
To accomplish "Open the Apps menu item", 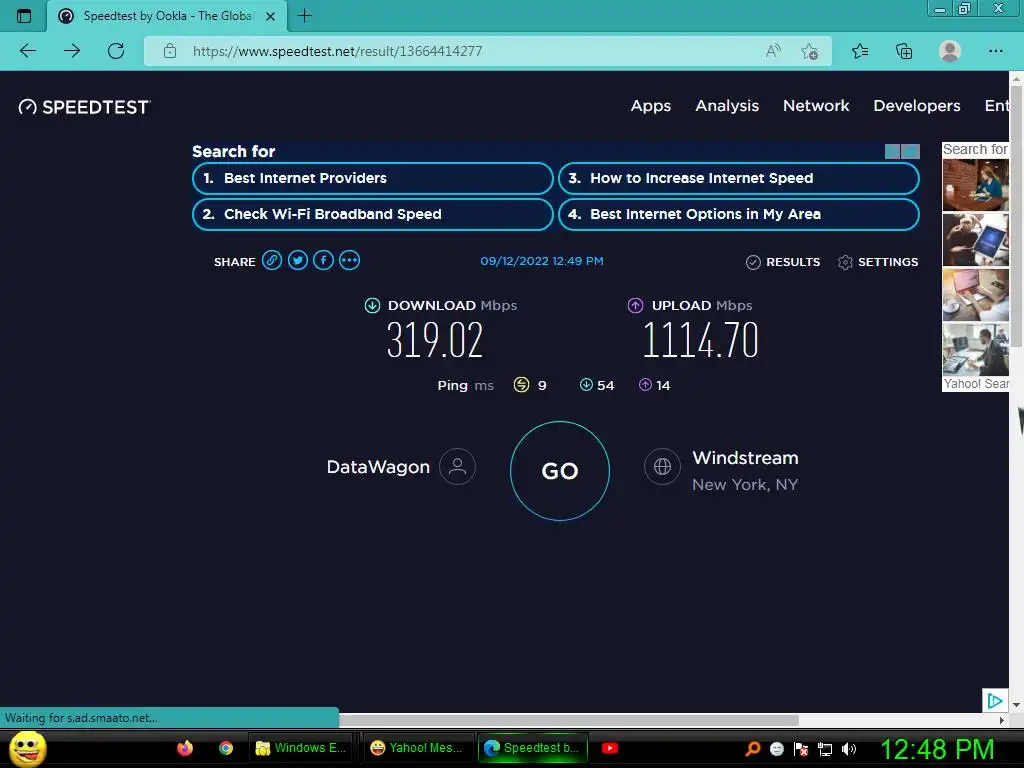I will [x=650, y=106].
